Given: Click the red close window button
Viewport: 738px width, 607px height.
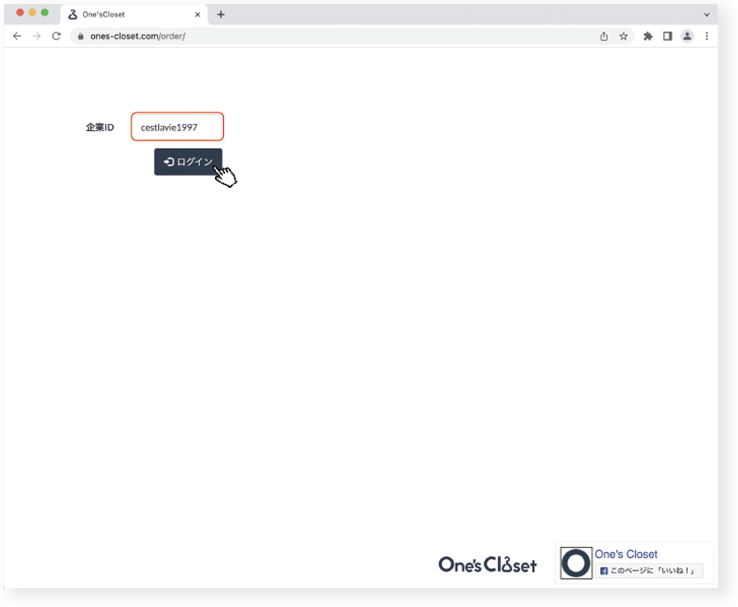Looking at the screenshot, I should coord(20,13).
